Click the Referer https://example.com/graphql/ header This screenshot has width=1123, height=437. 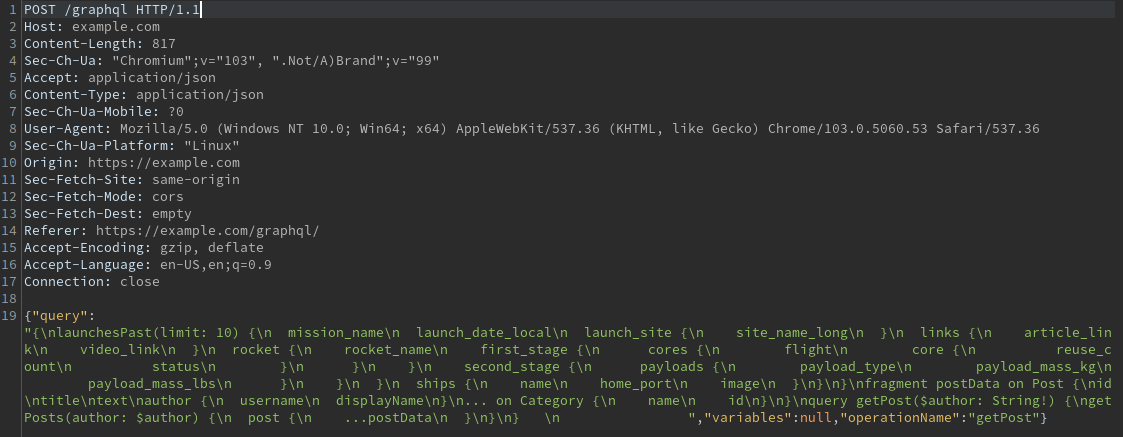pyautogui.click(x=172, y=231)
